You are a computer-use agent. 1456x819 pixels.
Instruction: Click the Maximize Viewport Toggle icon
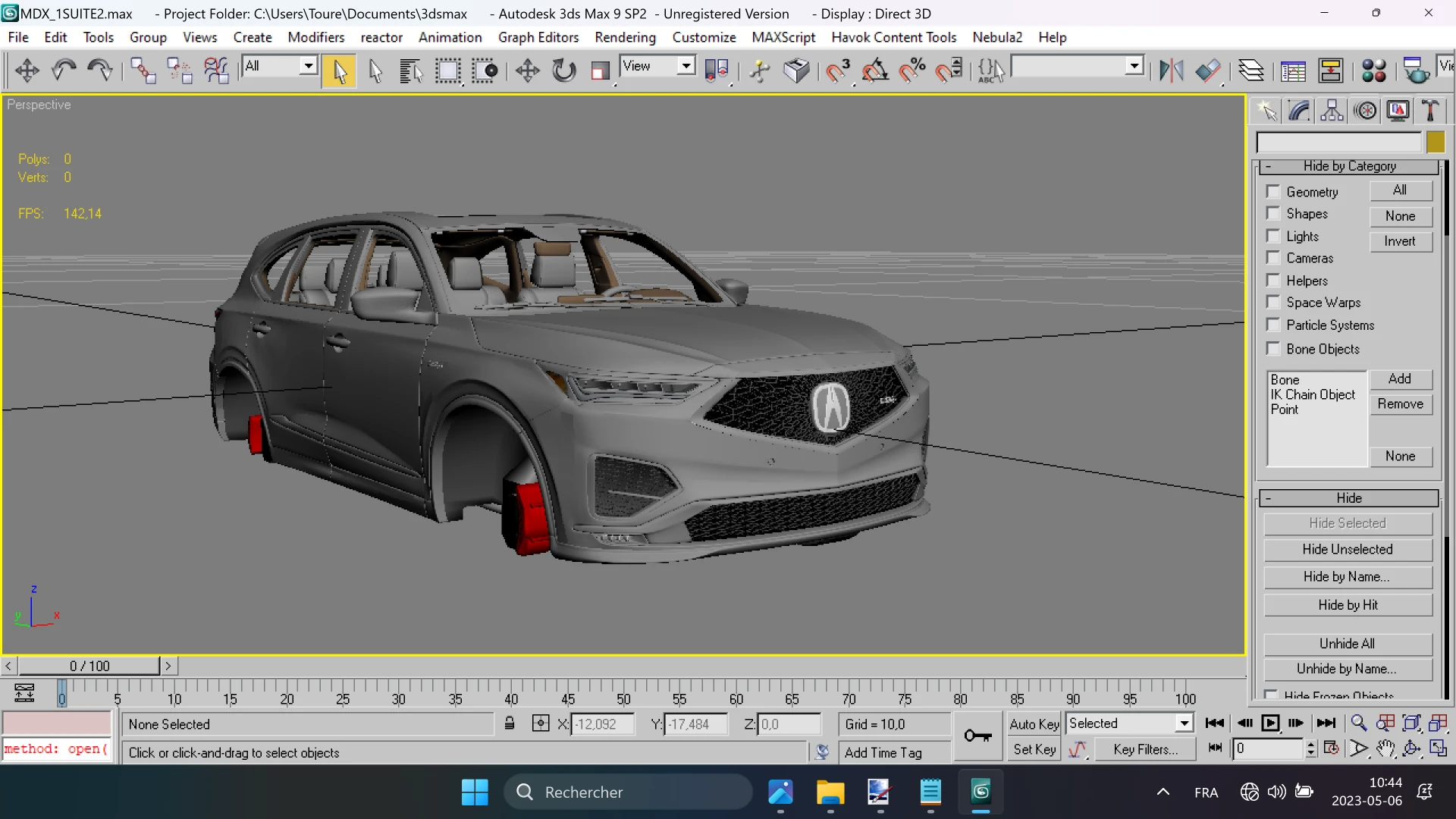click(1438, 748)
